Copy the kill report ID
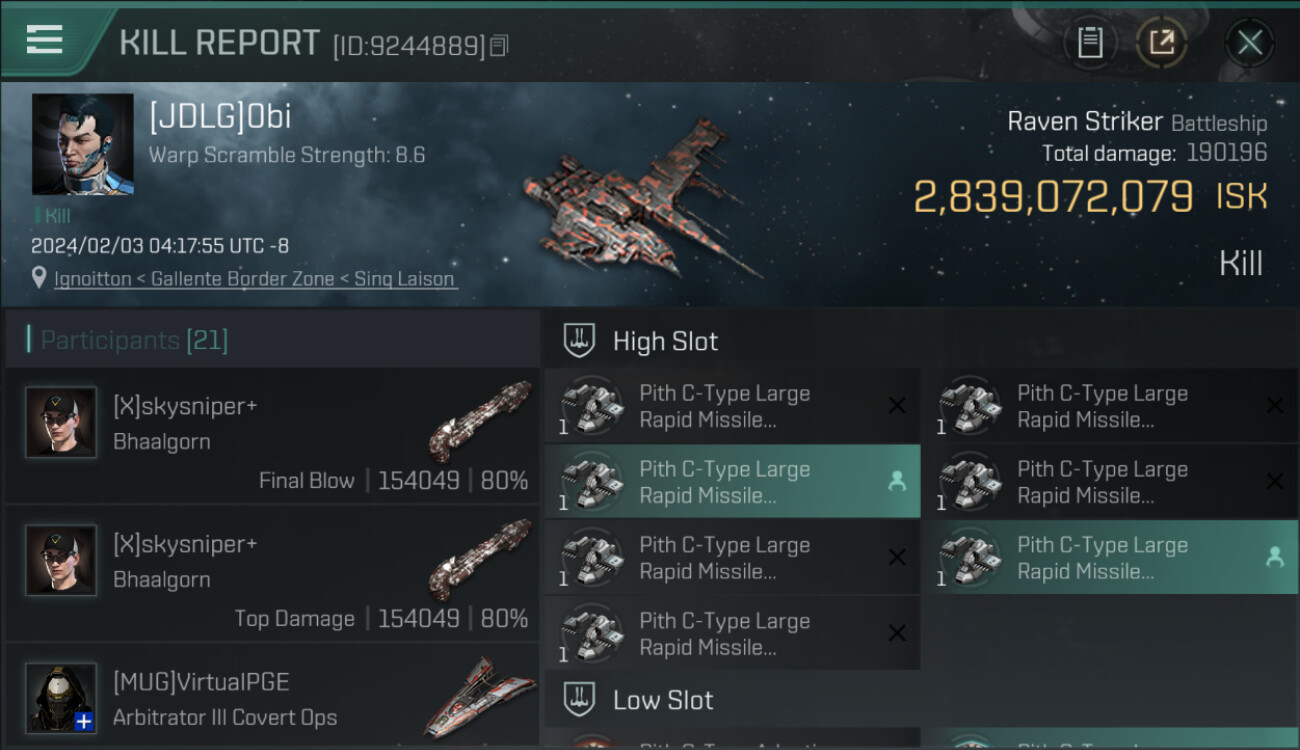 point(499,45)
